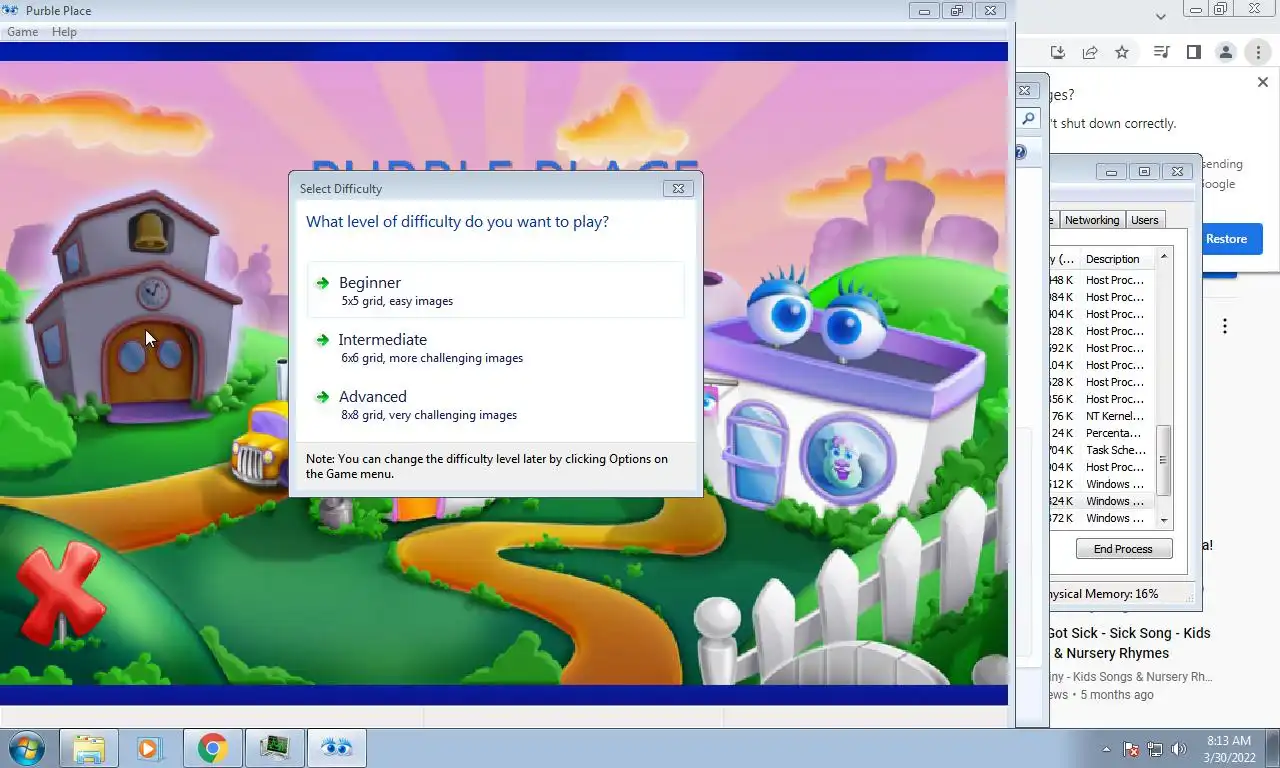Open the Help menu in Purble Place
The height and width of the screenshot is (768, 1280).
pos(64,32)
